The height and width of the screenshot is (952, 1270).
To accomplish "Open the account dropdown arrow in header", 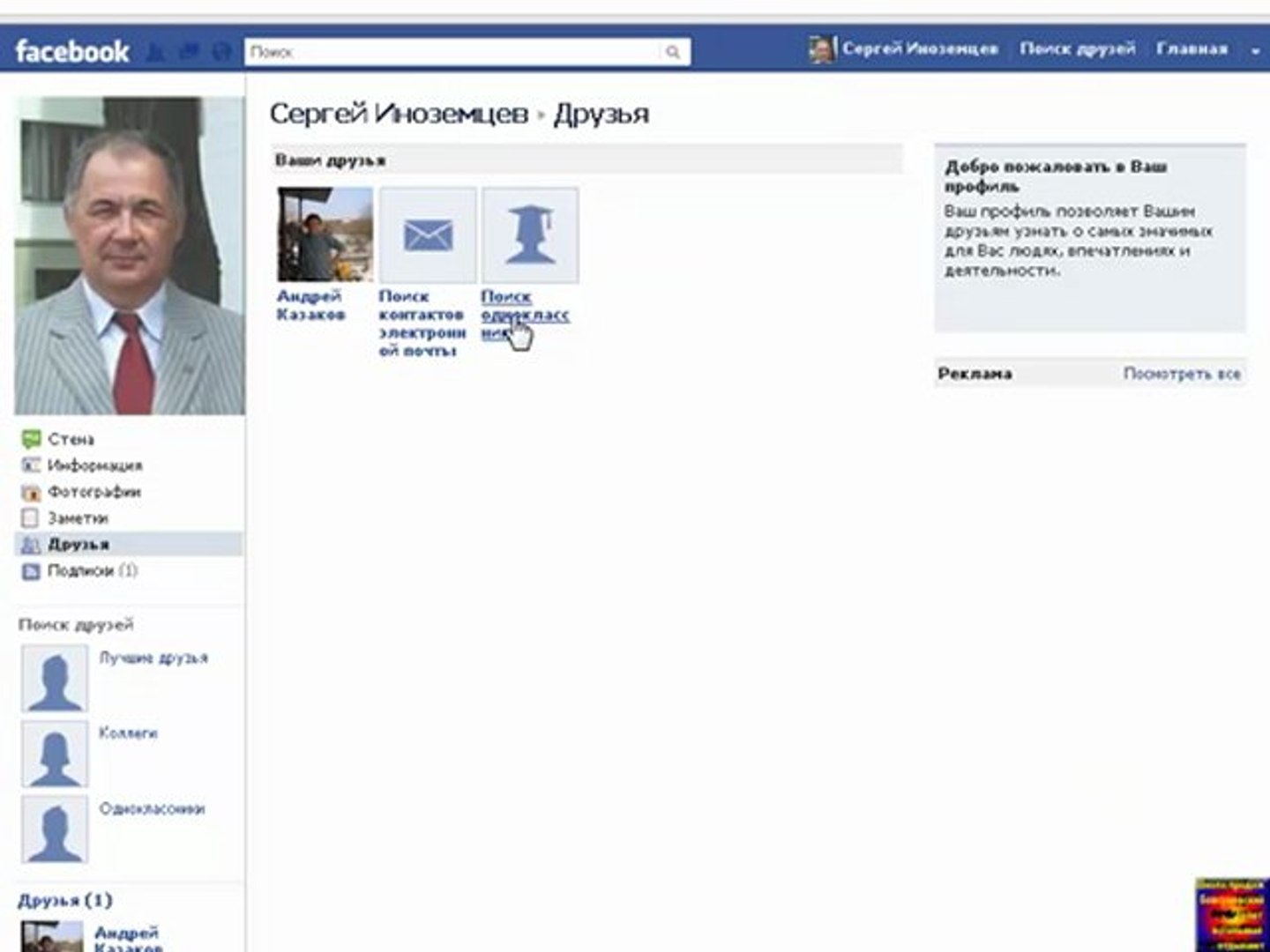I will point(1255,51).
